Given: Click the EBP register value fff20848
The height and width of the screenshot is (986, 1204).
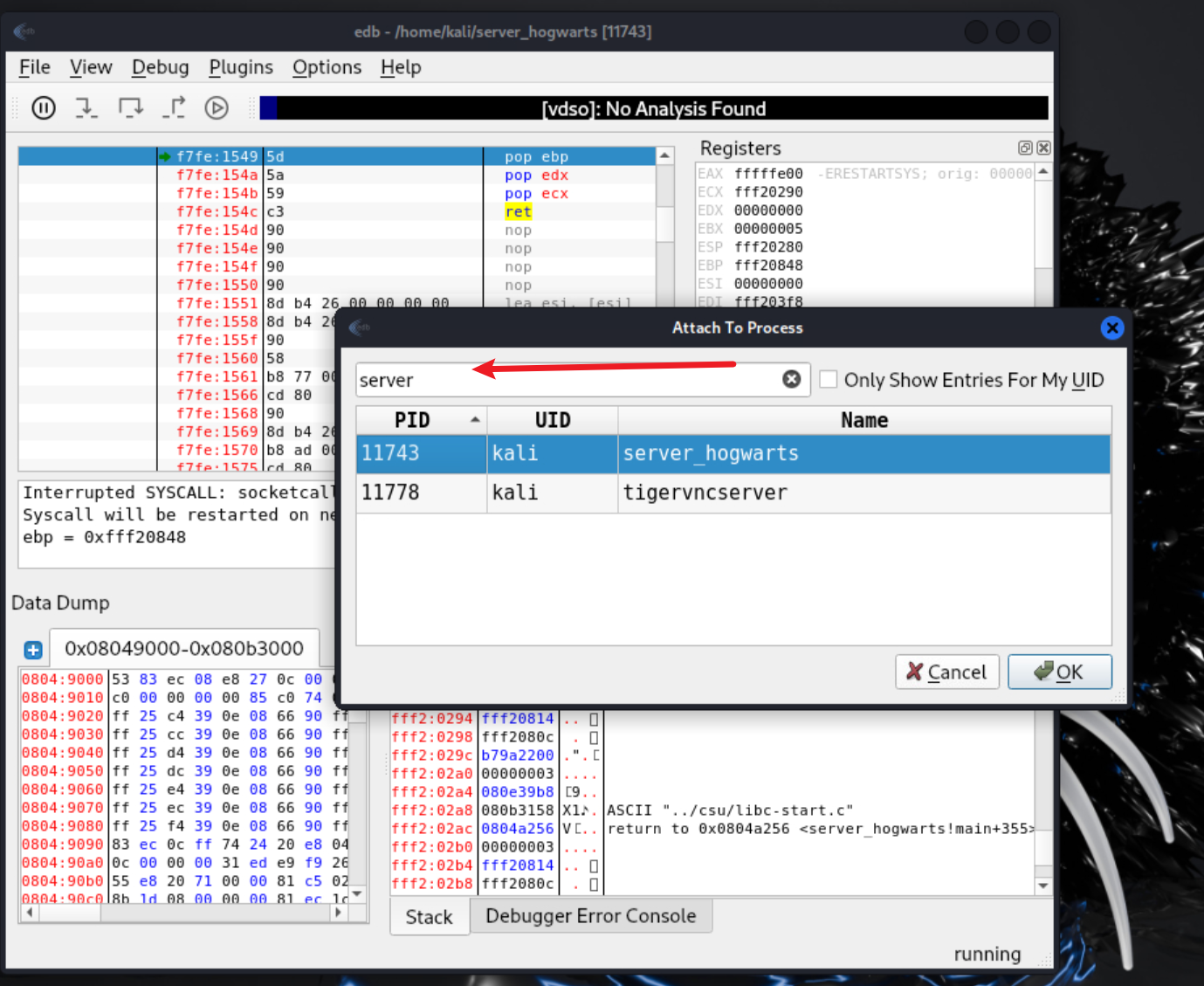Looking at the screenshot, I should tap(768, 265).
